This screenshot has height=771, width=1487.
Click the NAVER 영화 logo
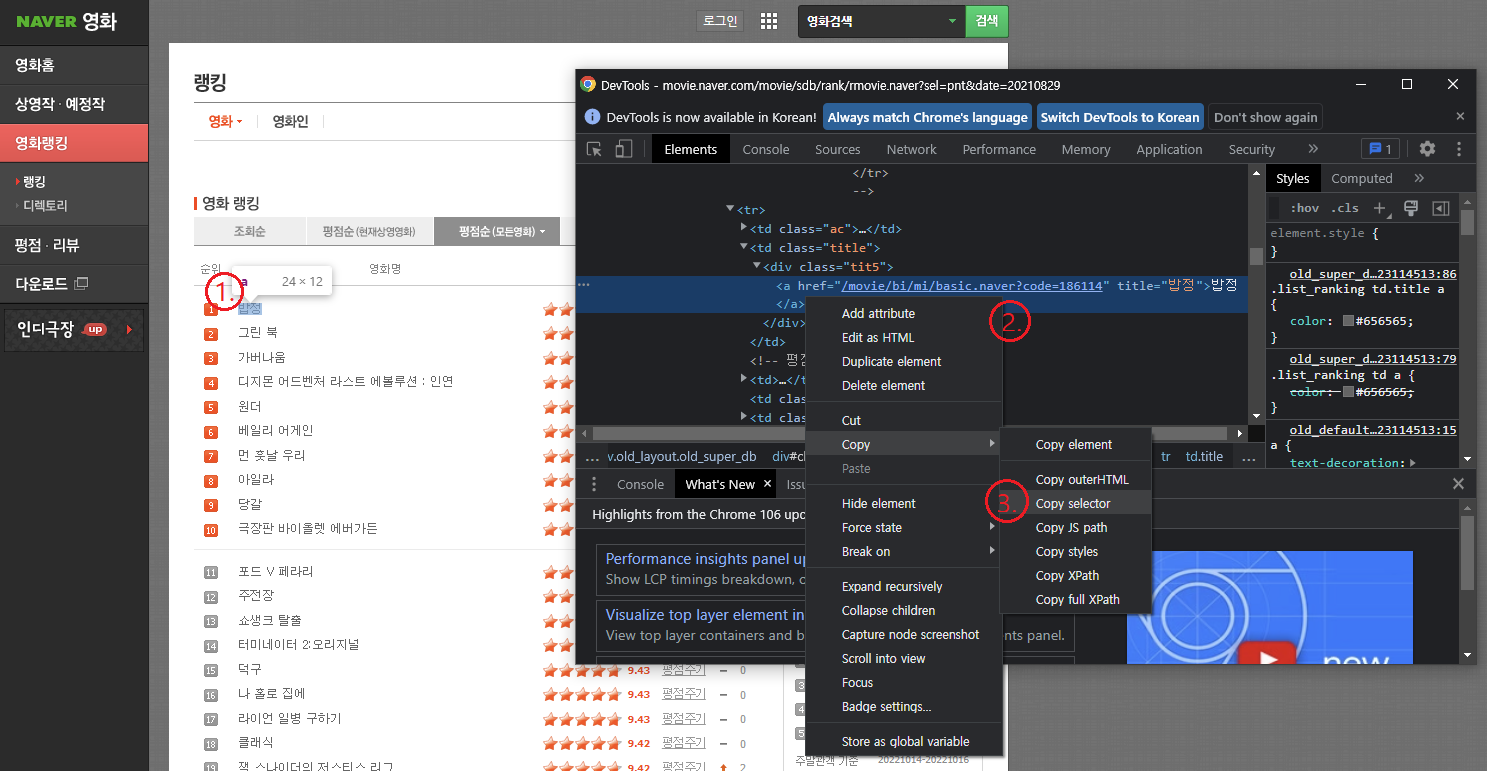[66, 21]
